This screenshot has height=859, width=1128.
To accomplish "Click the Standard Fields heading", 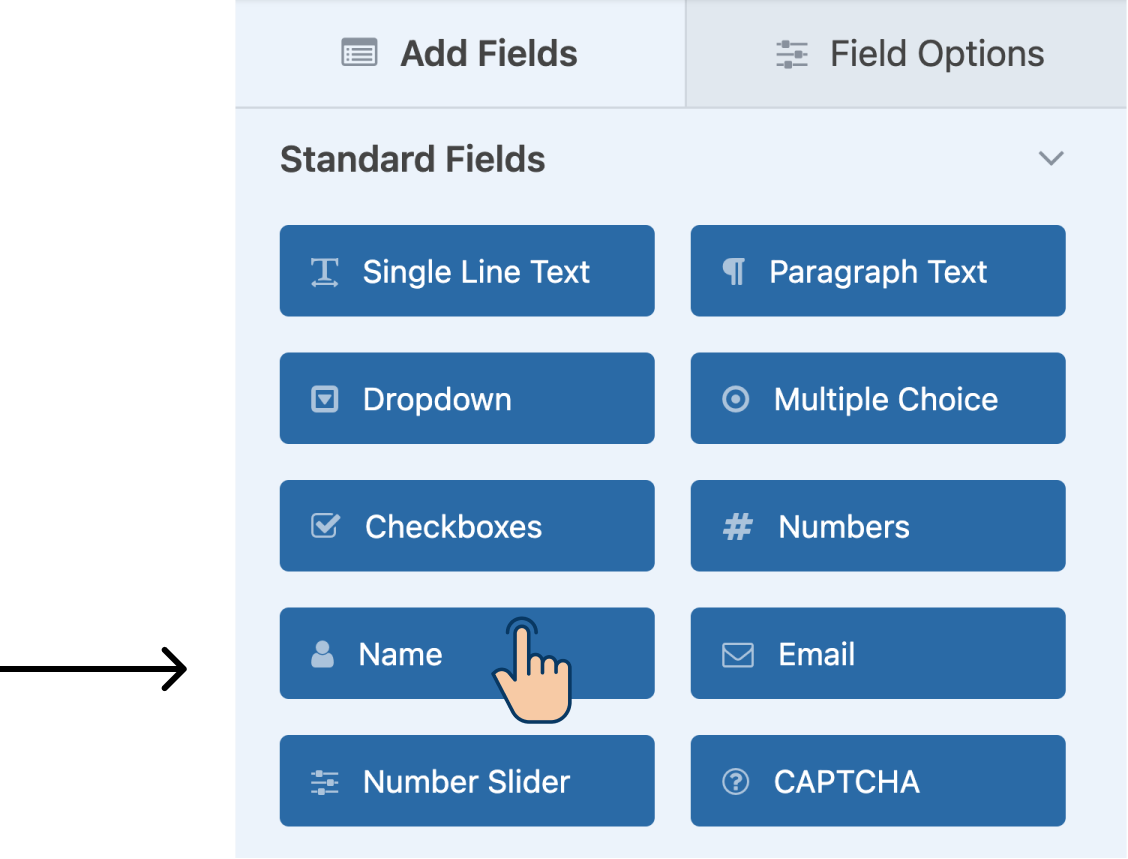I will pyautogui.click(x=412, y=159).
